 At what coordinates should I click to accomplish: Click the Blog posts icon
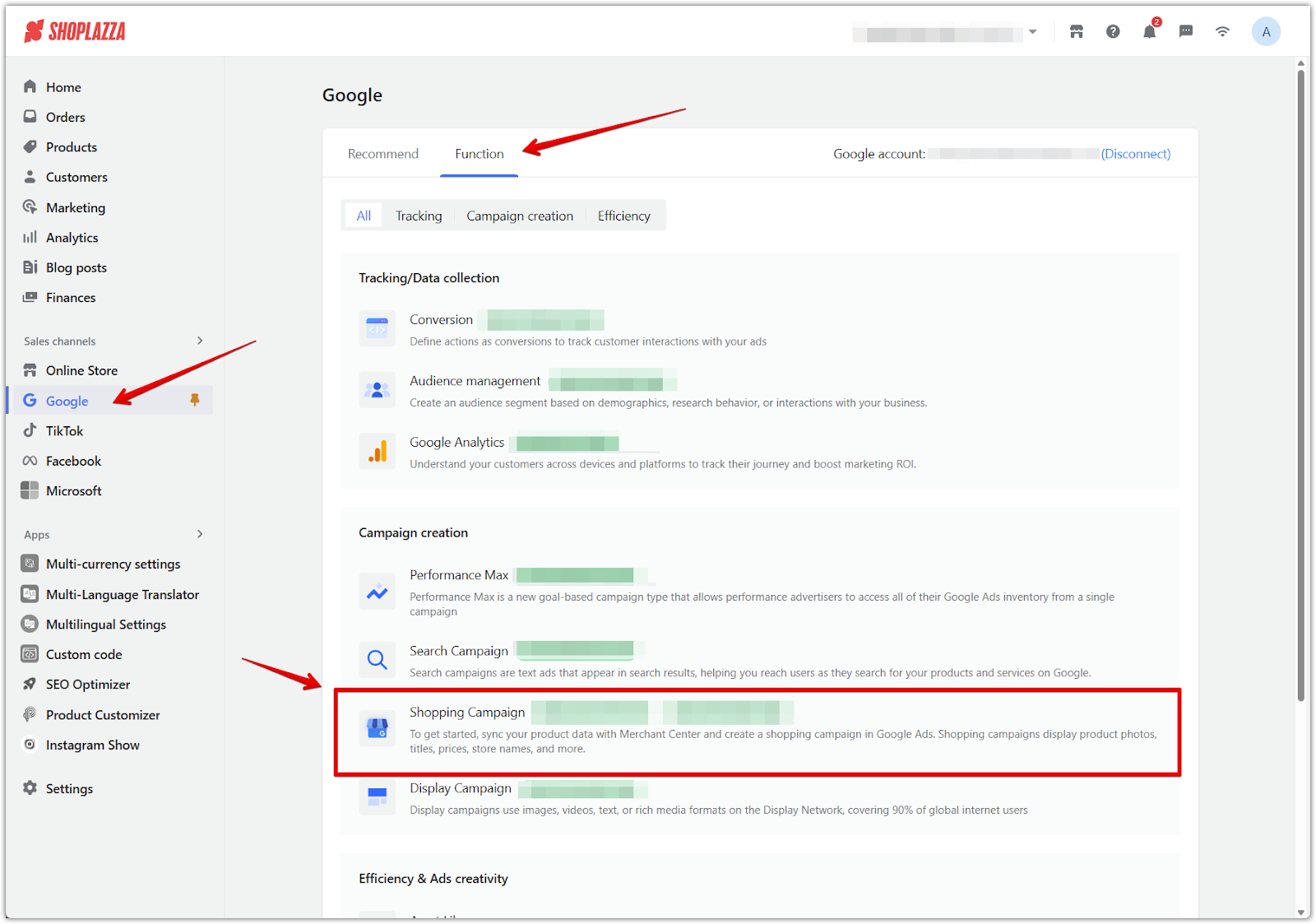click(x=30, y=267)
